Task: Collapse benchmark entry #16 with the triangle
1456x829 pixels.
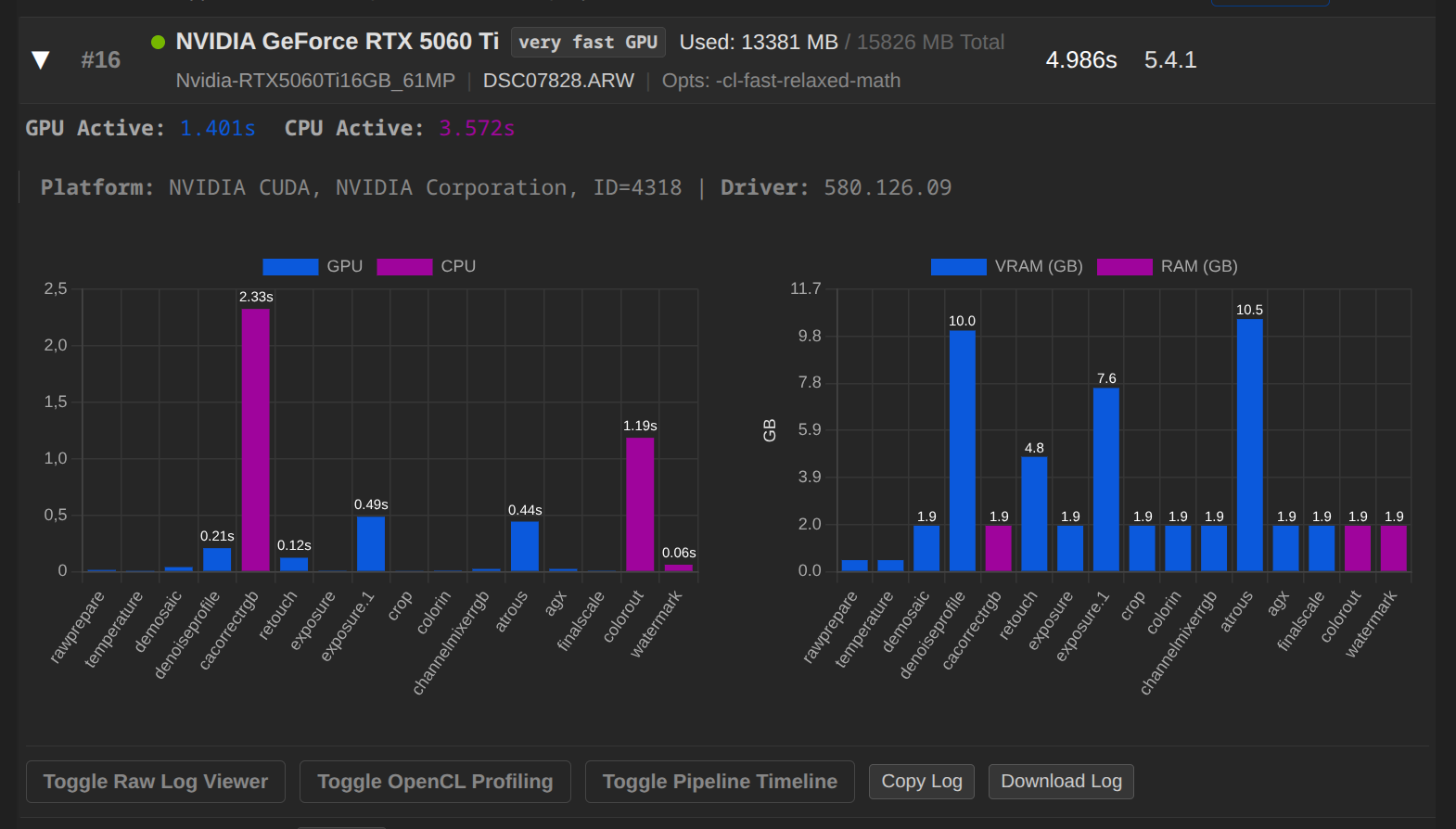Action: pos(40,60)
